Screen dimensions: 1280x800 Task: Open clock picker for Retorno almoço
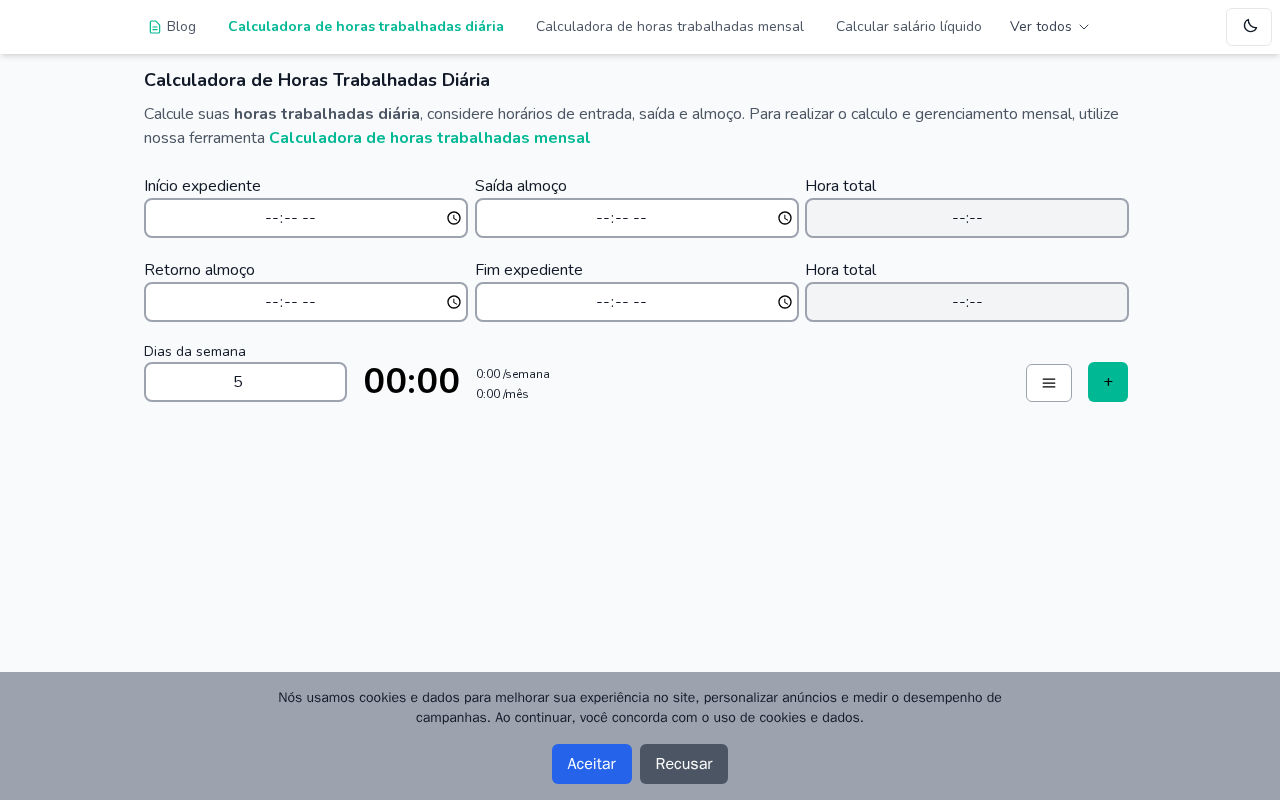(454, 302)
